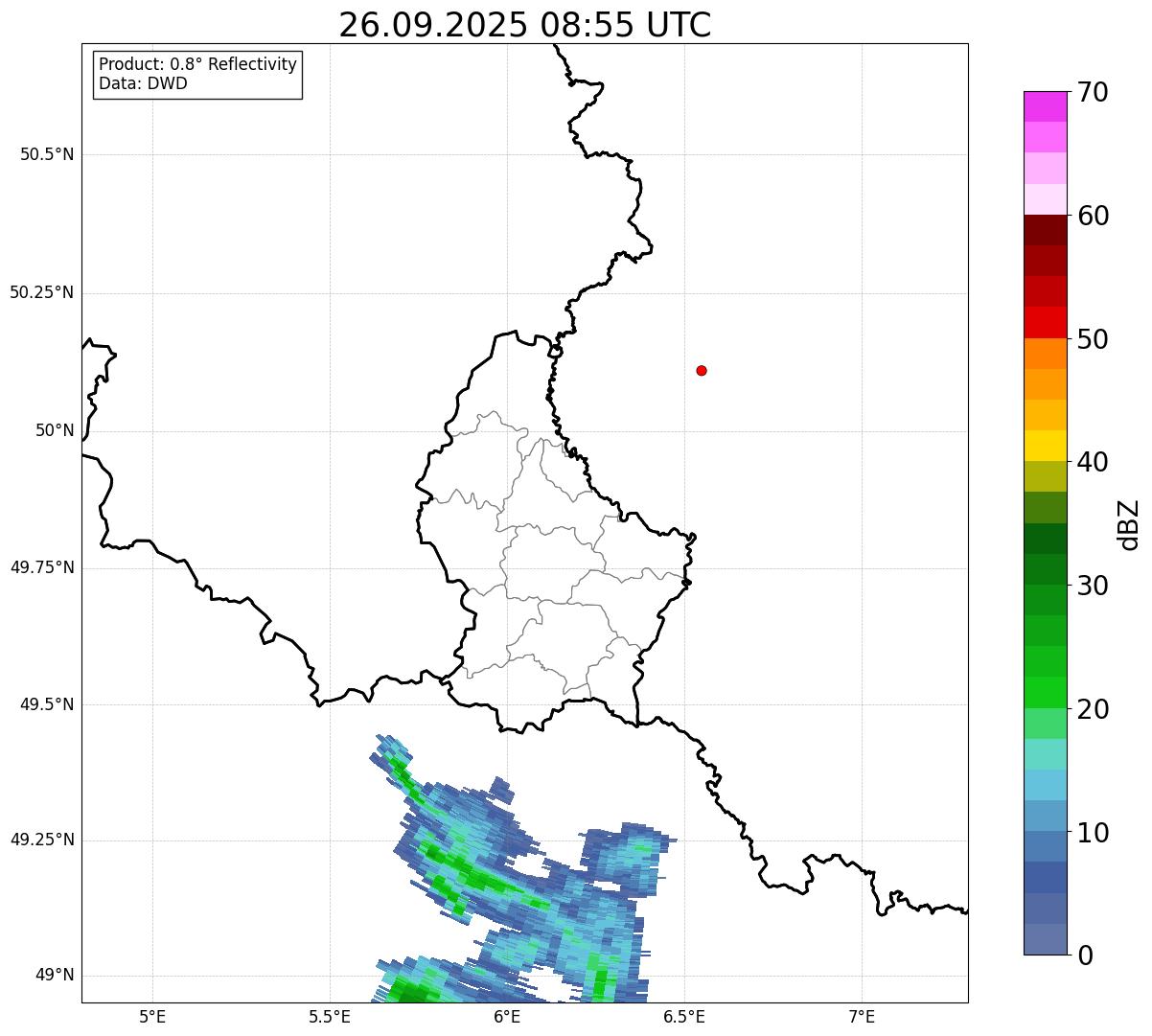Click the bright red swatch just above 50 dBZ

point(1045,323)
